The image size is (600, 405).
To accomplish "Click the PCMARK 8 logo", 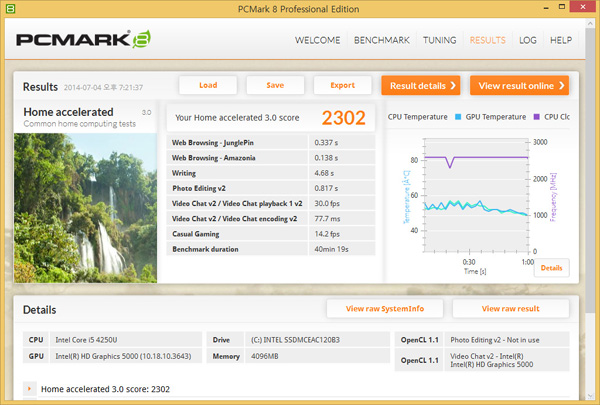I will pos(83,39).
